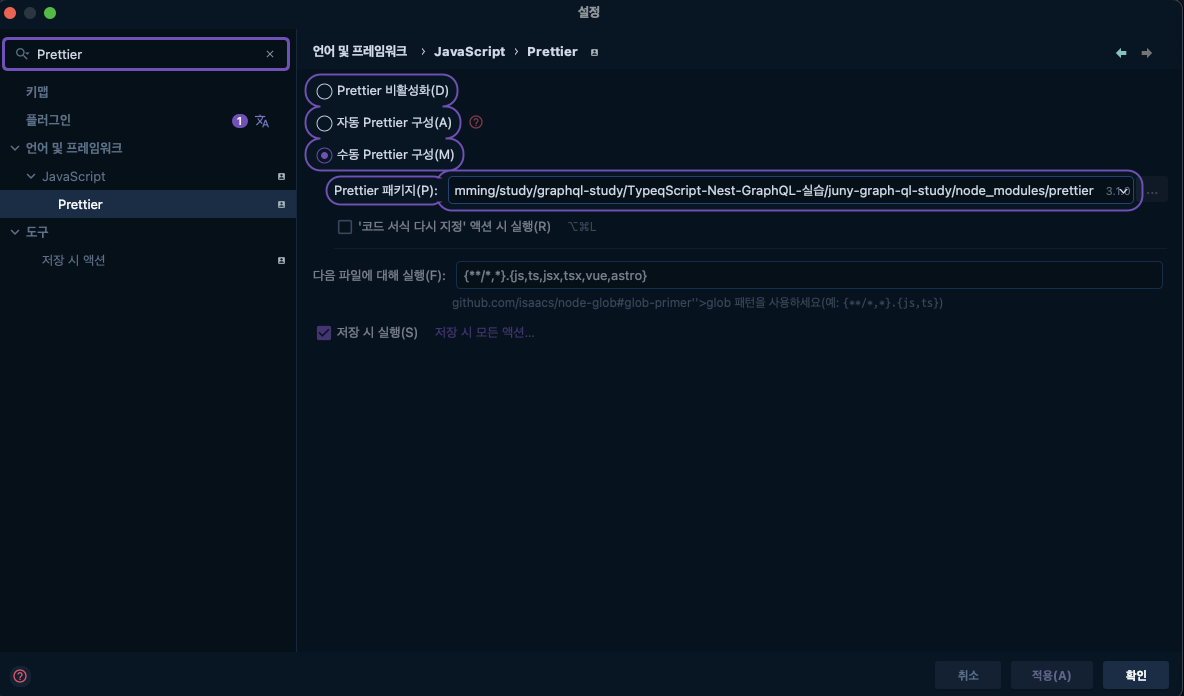Click 언어 및 프레임워크 breadcrumb
Screen dimensions: 1184x696
click(x=359, y=51)
